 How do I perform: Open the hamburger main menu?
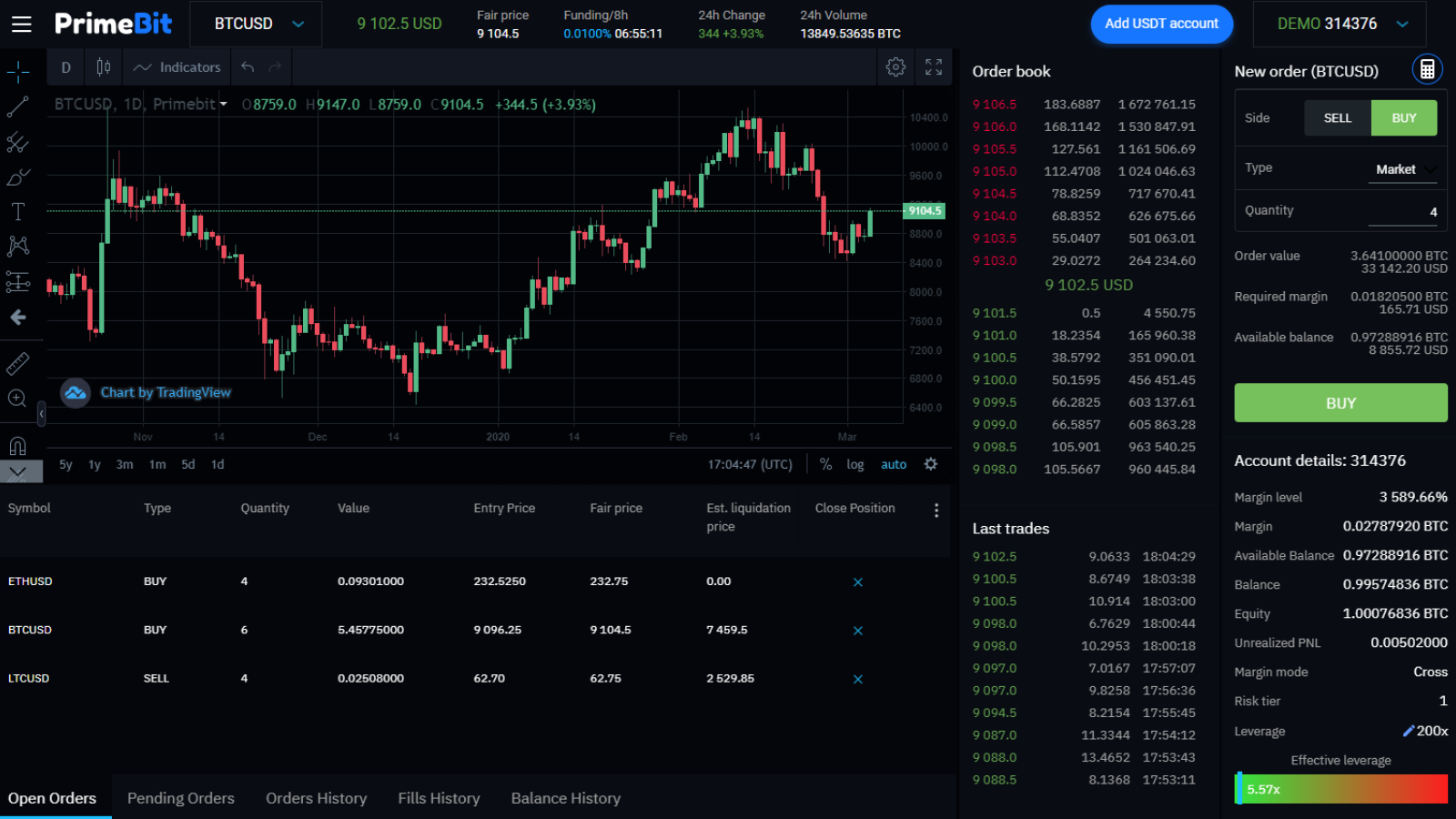pos(21,25)
